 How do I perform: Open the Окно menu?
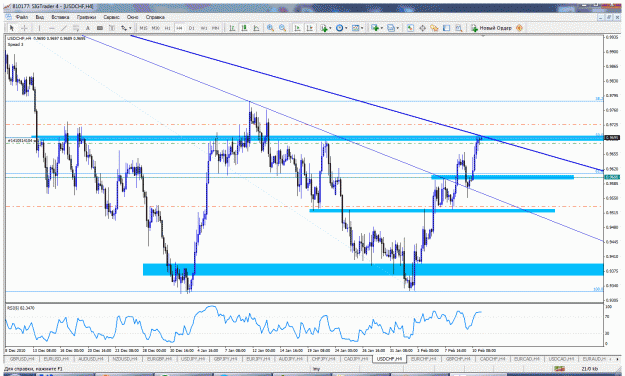click(x=133, y=17)
